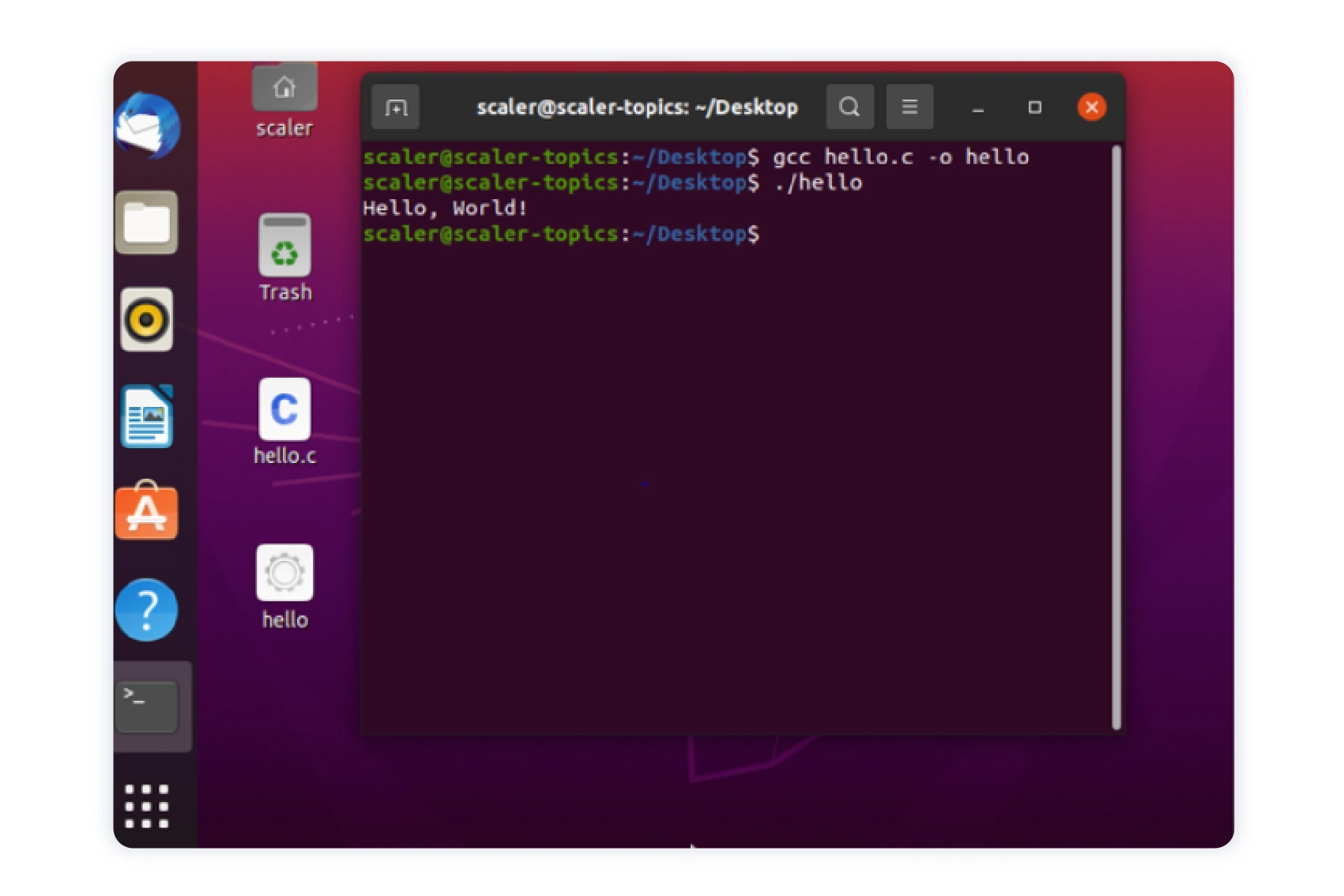
Task: Open the terminal search function
Action: [x=850, y=107]
